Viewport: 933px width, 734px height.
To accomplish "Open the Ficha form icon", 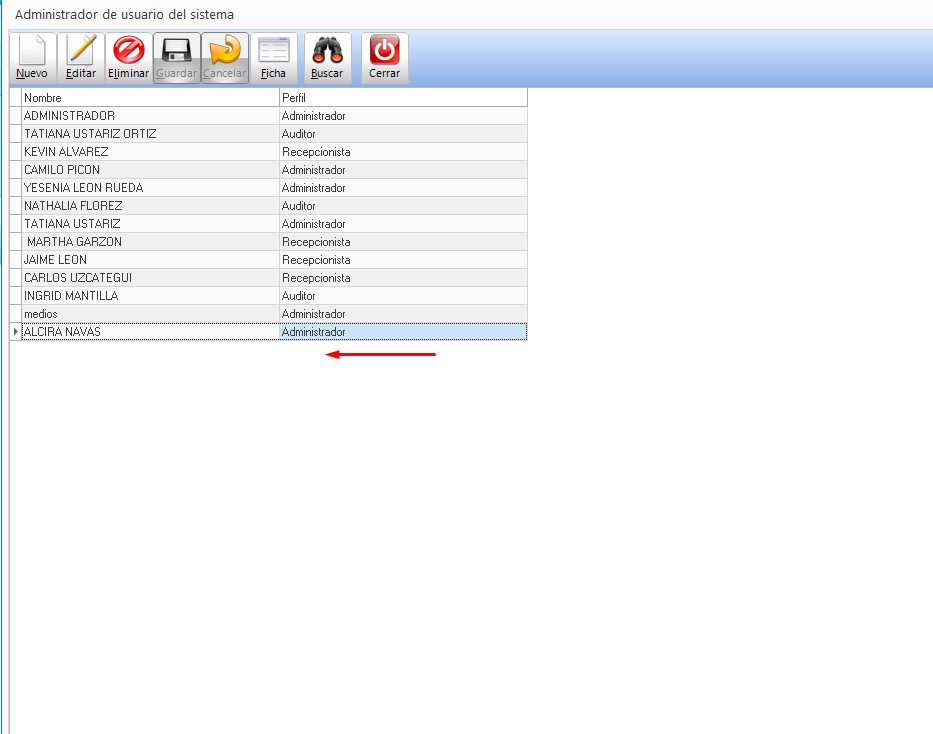I will click(273, 51).
